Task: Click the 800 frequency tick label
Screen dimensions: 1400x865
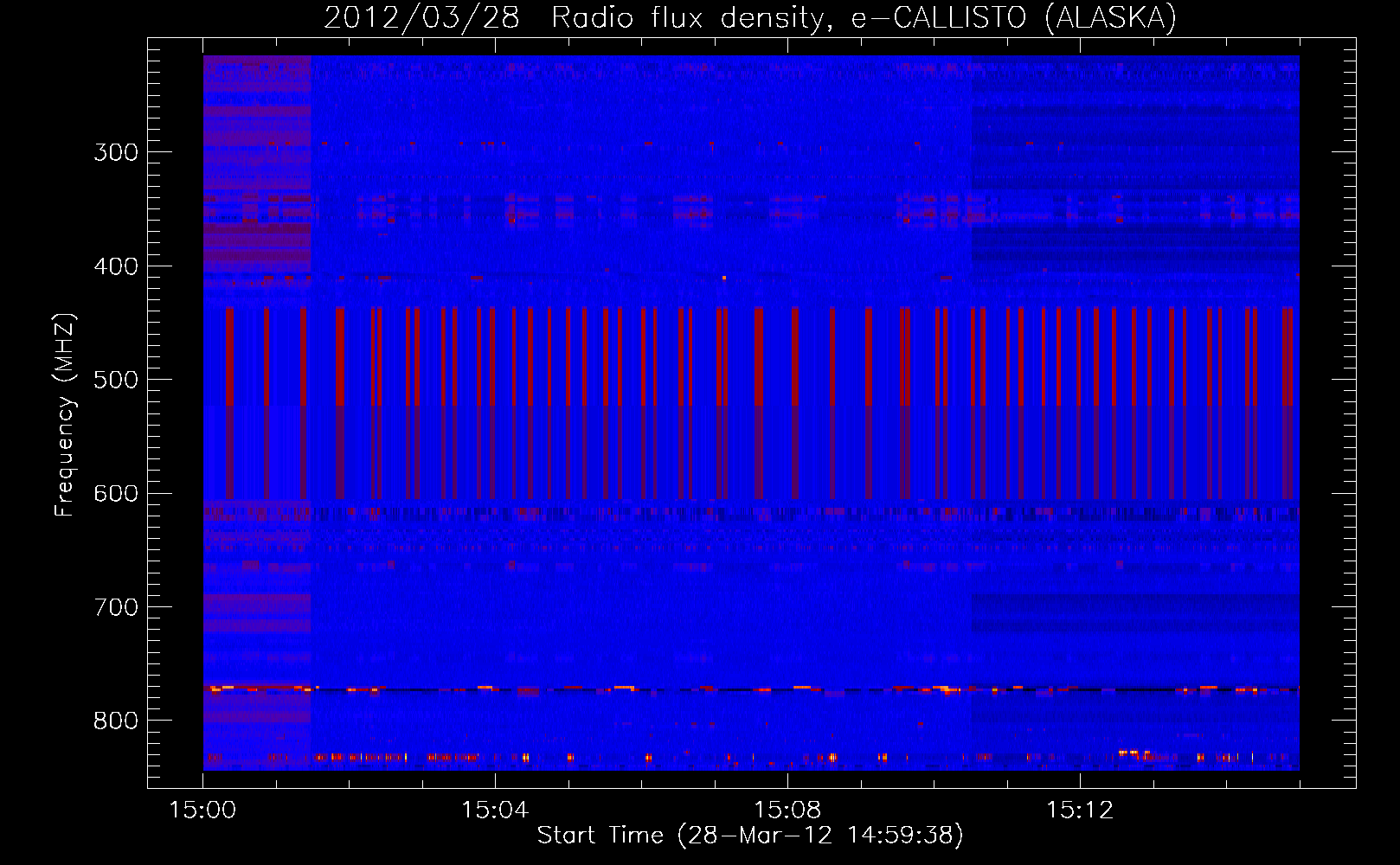Action: [116, 721]
